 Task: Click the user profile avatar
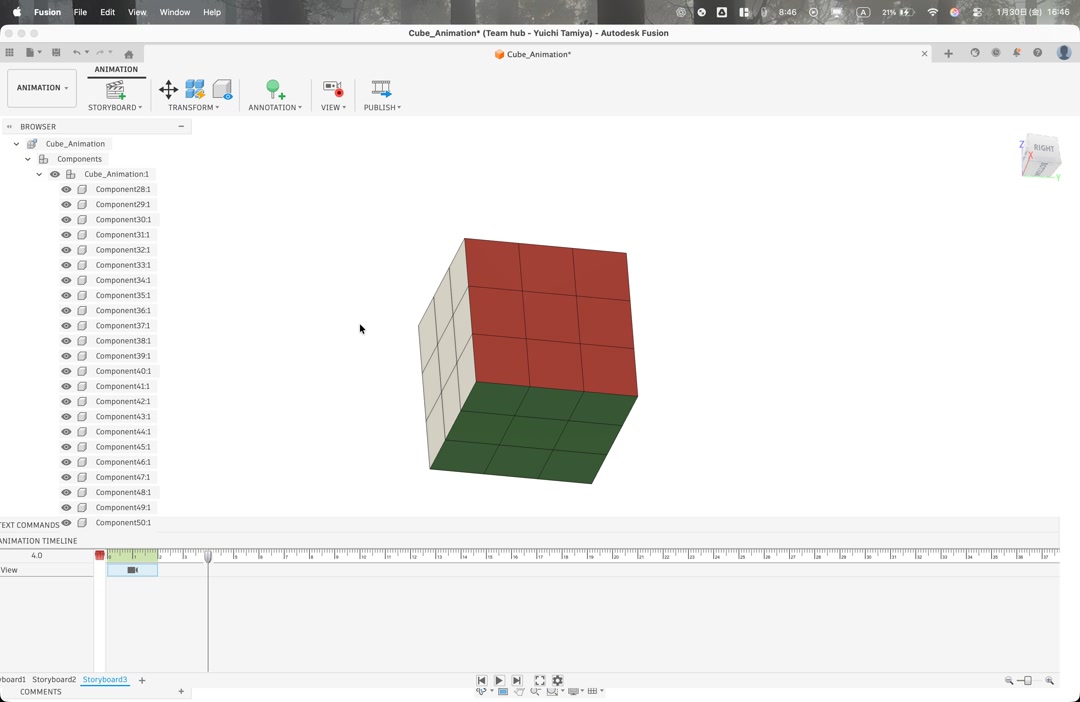[1064, 52]
